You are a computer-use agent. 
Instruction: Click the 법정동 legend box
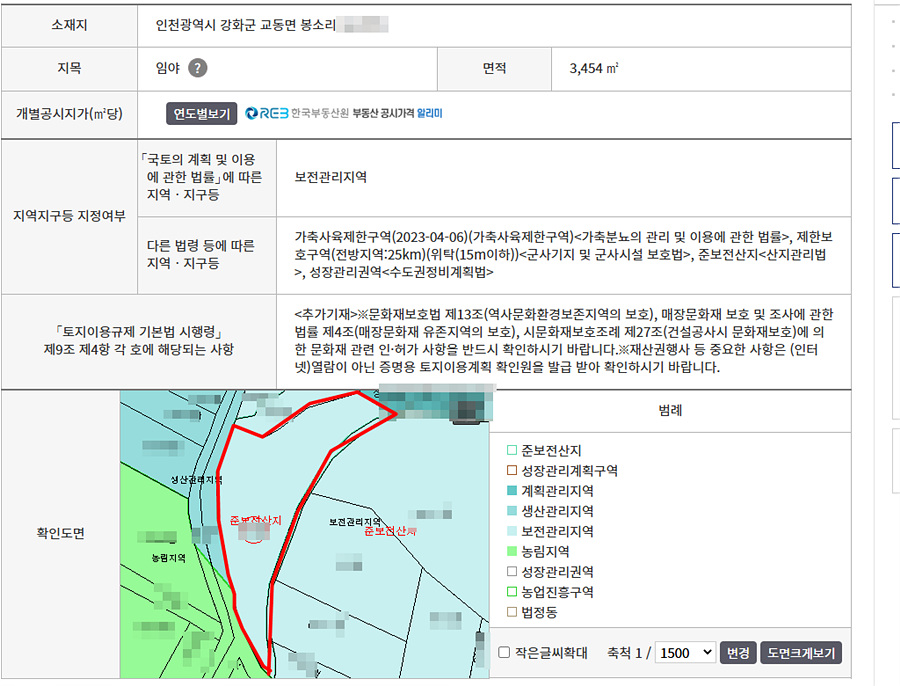tap(512, 612)
